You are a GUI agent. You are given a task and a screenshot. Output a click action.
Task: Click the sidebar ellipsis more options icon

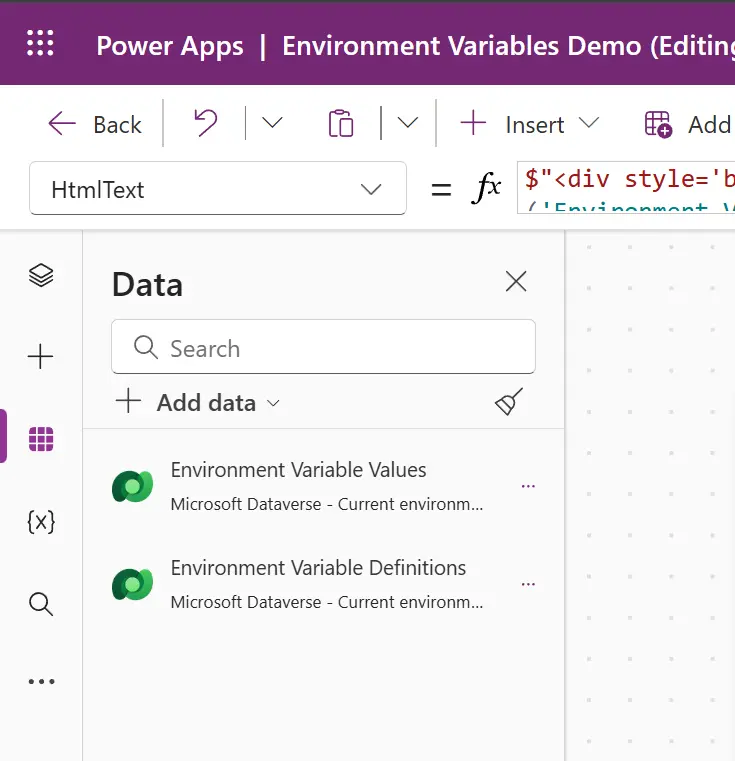tap(41, 682)
